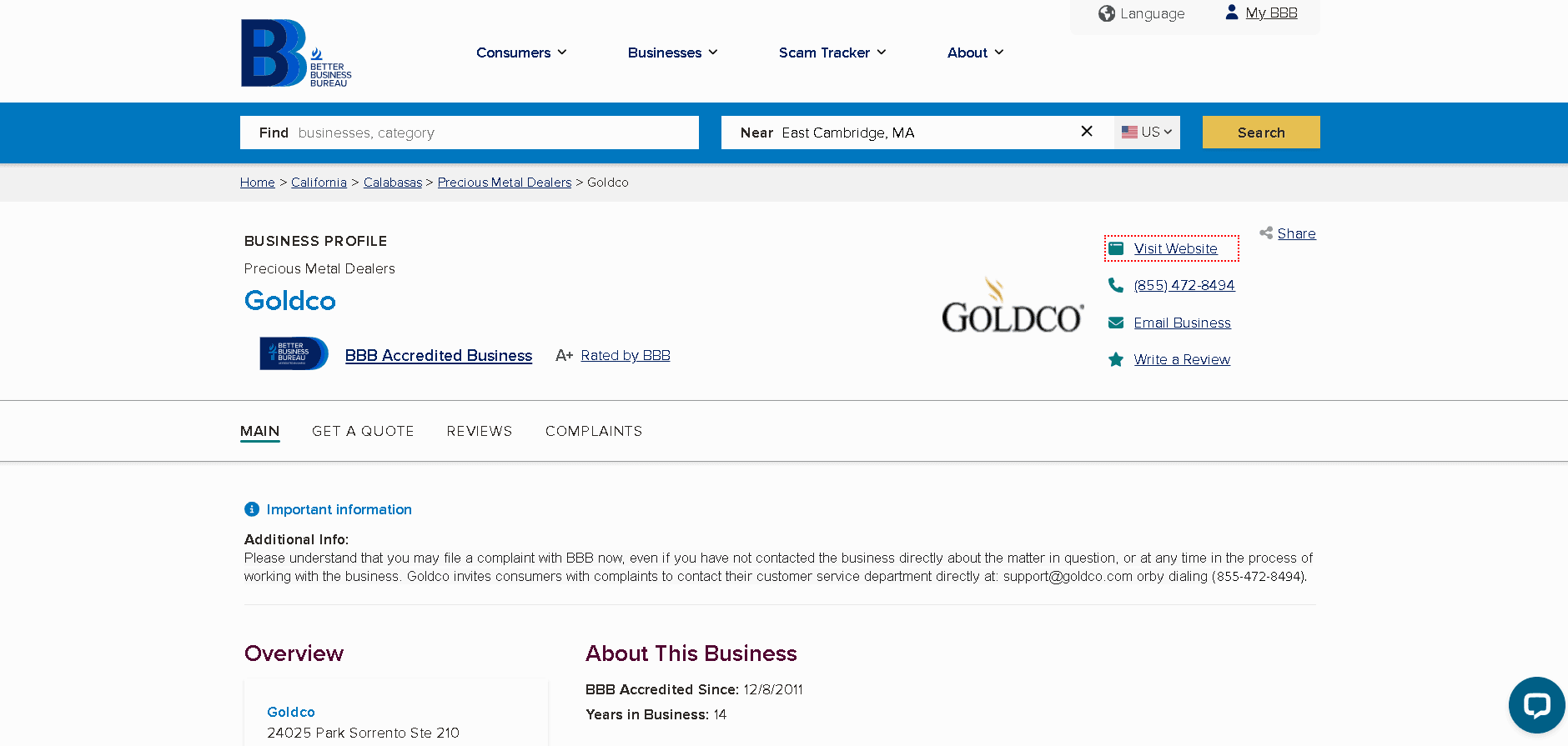1568x746 pixels.
Task: Select the Language option
Action: 1142,13
